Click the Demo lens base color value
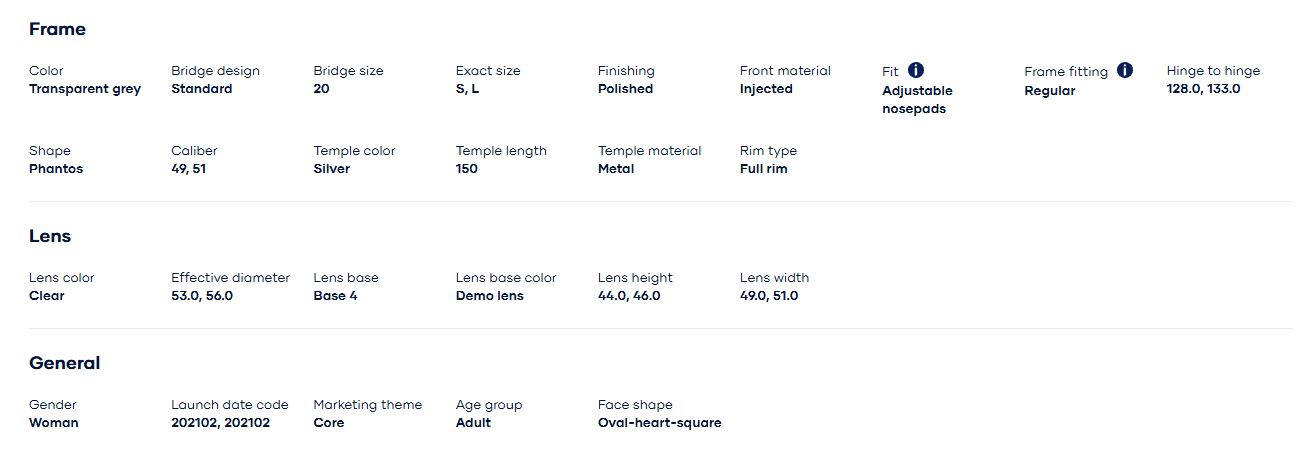Screen dimensions: 1310x450 coord(489,296)
